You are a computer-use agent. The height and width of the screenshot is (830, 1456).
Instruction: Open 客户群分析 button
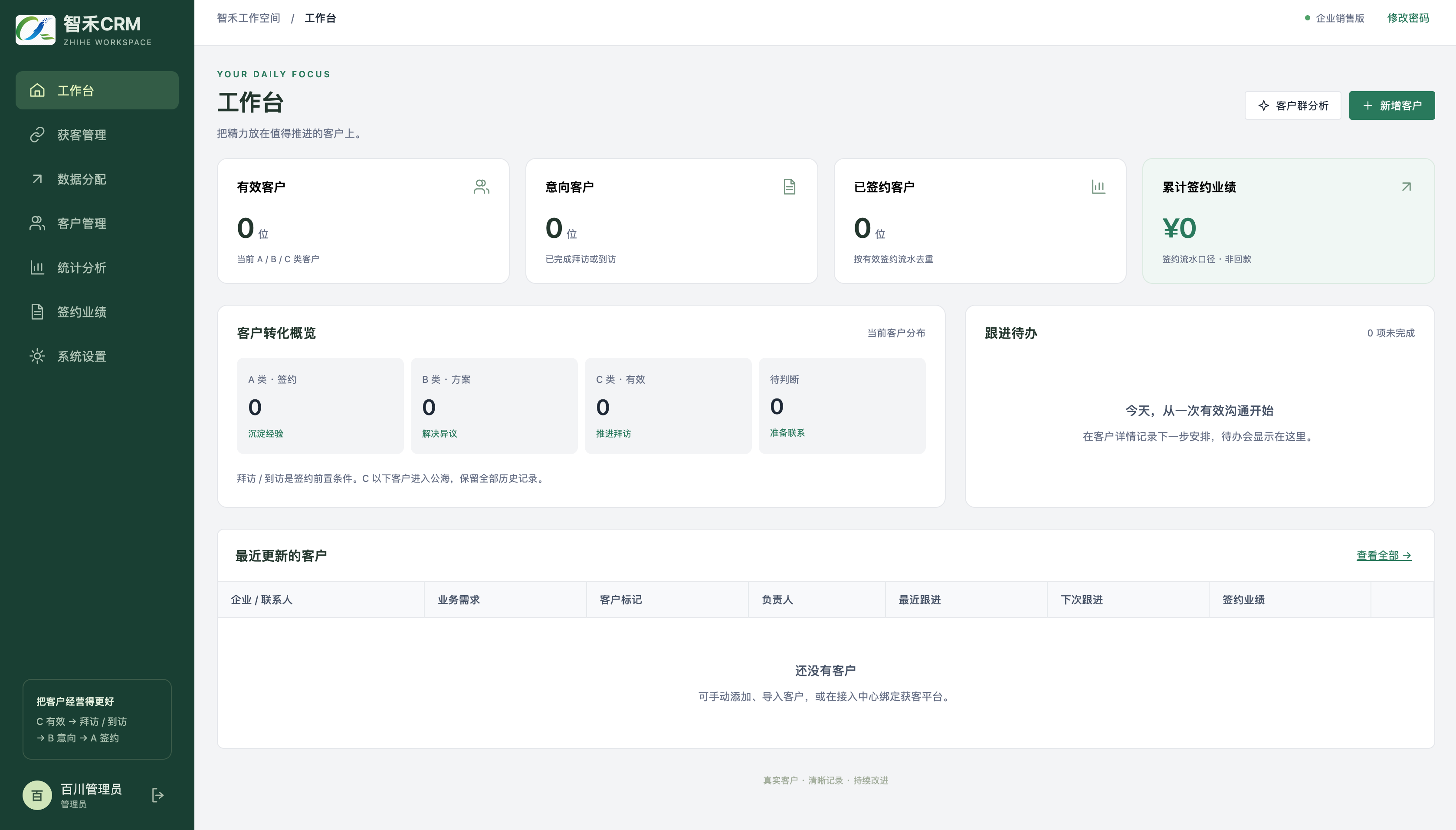[1292, 105]
